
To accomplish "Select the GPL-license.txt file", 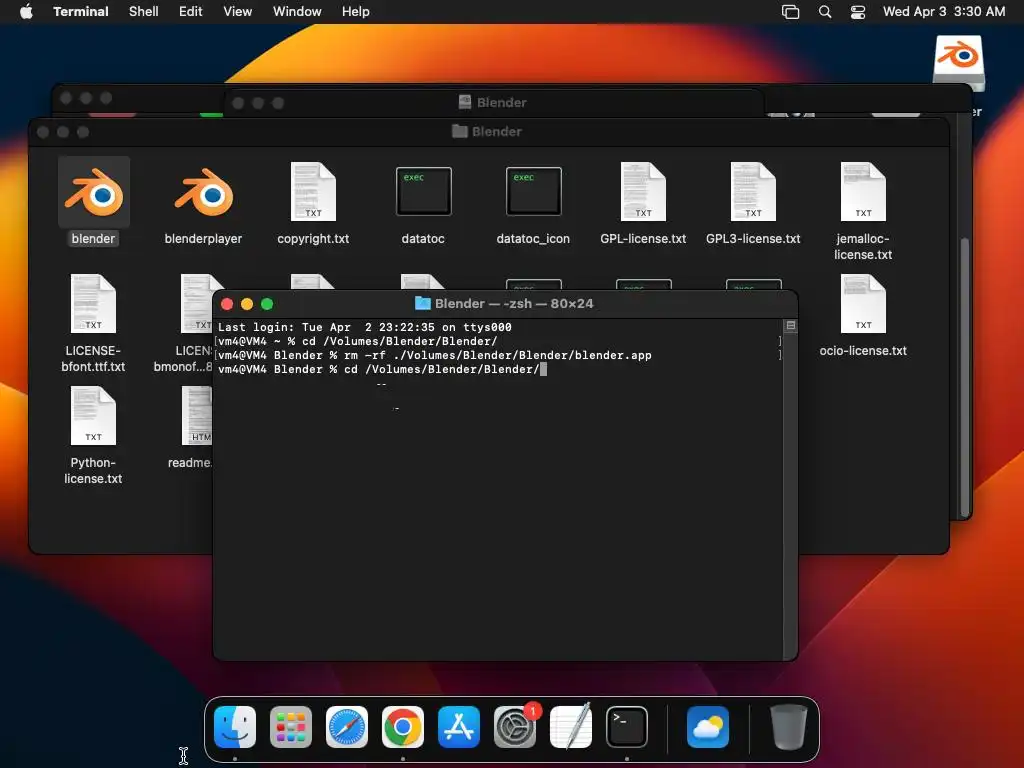I will tap(643, 191).
